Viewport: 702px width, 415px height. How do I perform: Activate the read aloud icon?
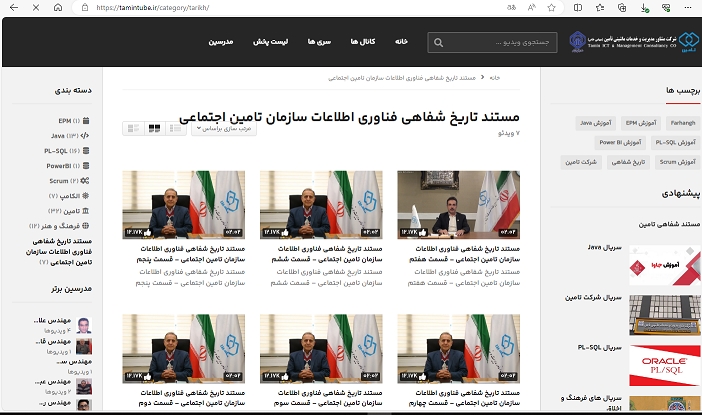coord(531,7)
